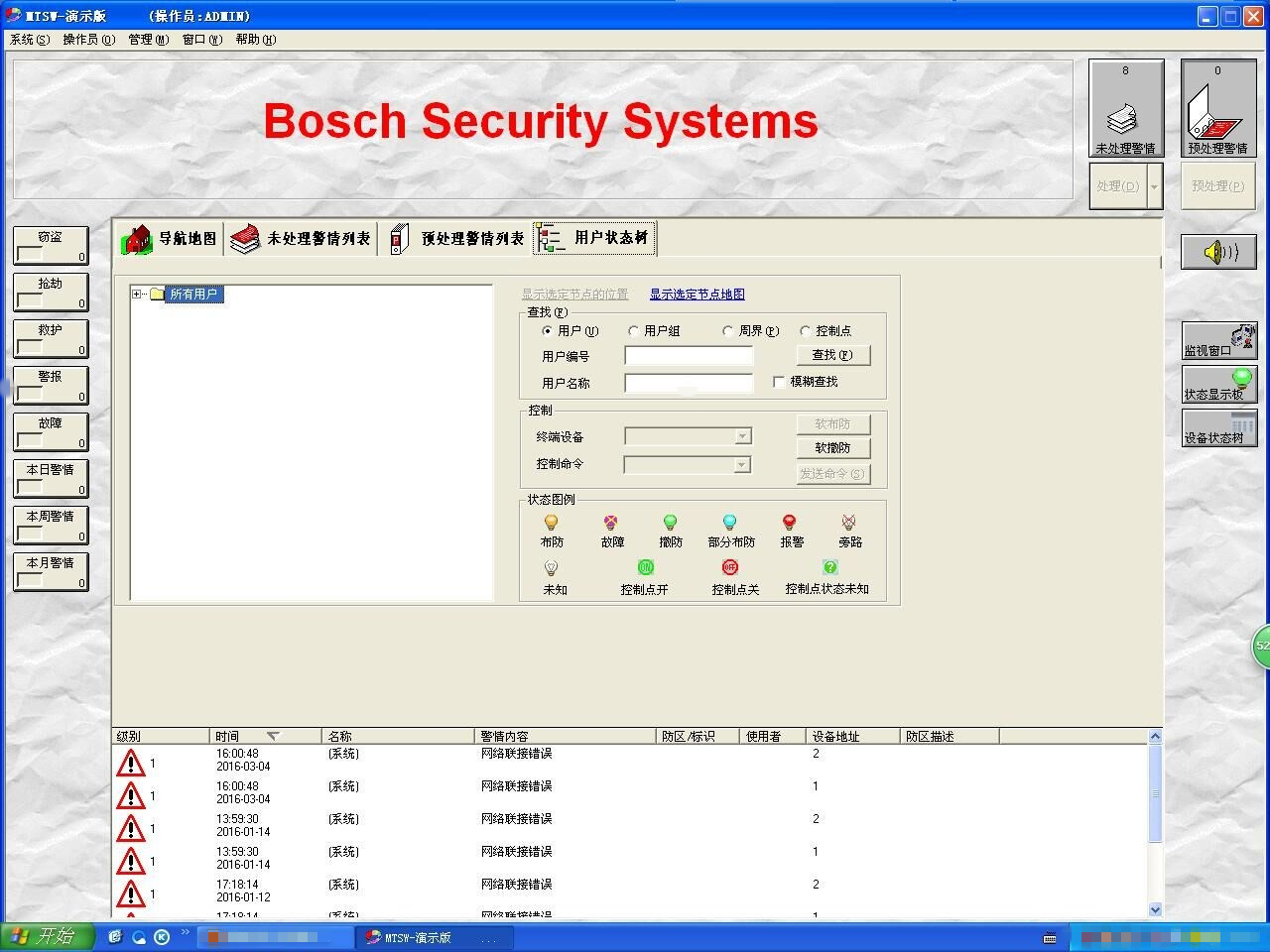This screenshot has width=1270, height=952.
Task: Open the 设备状态树 device tree
Action: point(1218,427)
